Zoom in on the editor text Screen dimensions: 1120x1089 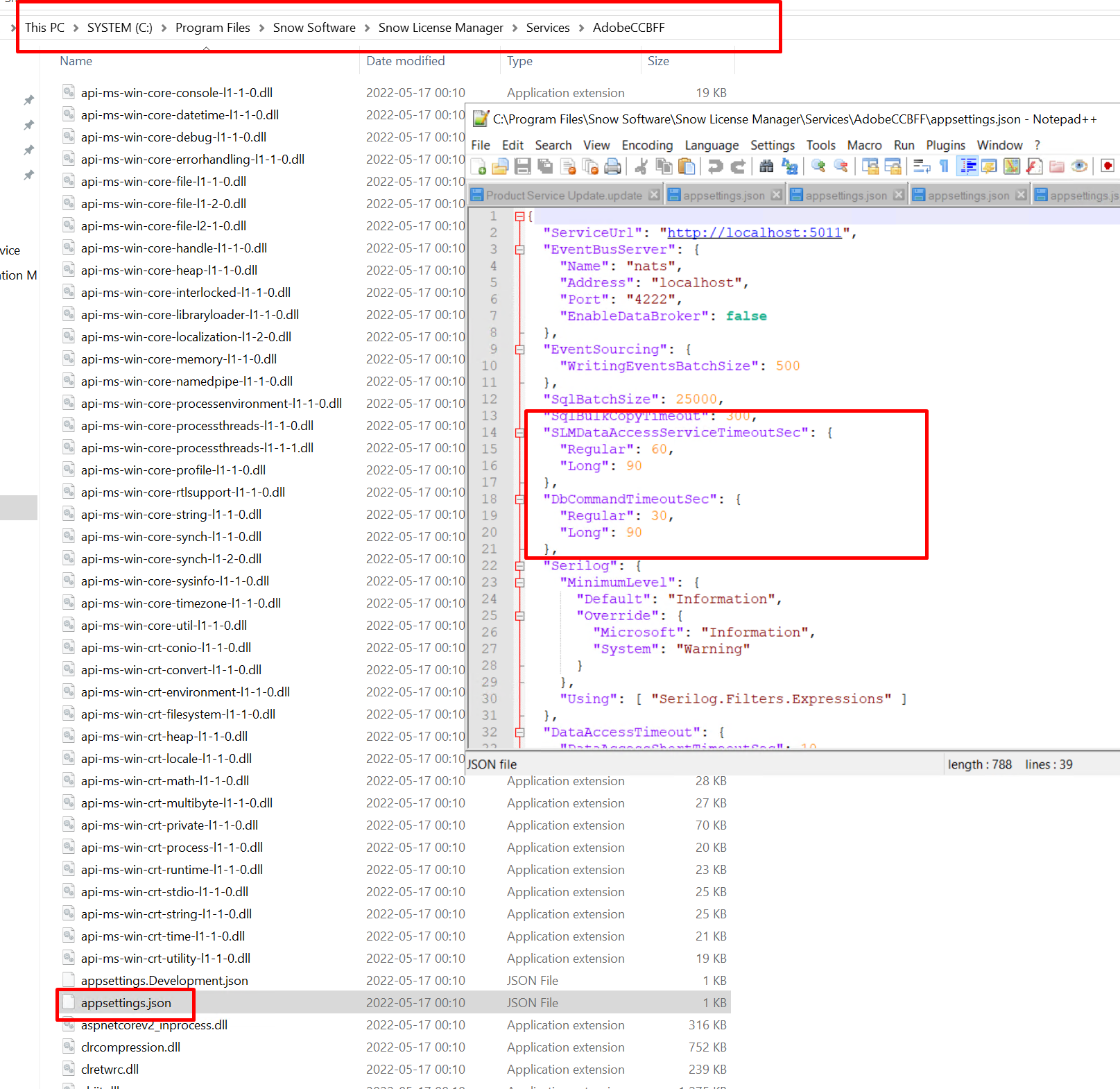[818, 166]
